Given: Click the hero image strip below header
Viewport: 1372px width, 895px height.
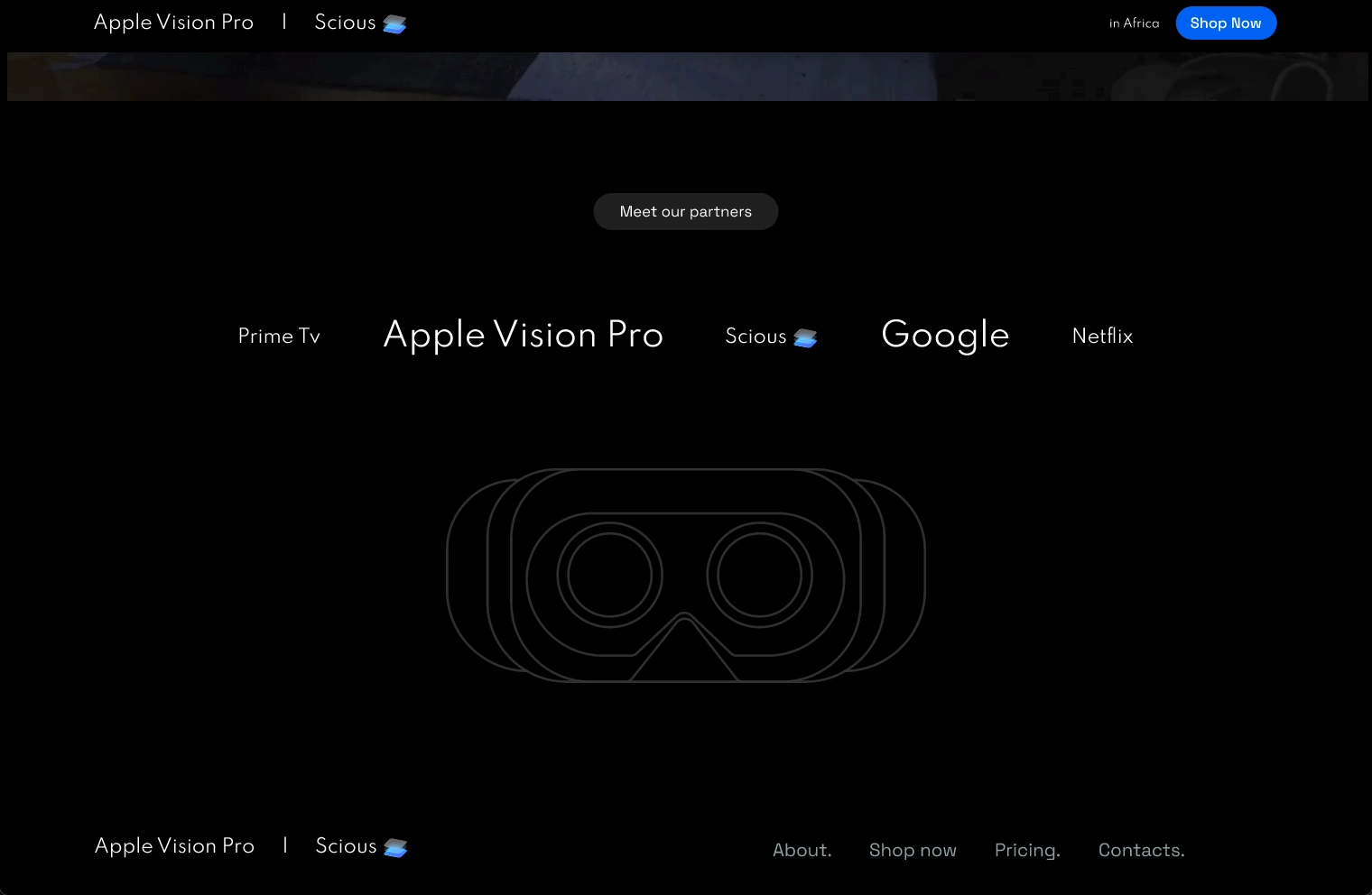Looking at the screenshot, I should click(x=688, y=77).
